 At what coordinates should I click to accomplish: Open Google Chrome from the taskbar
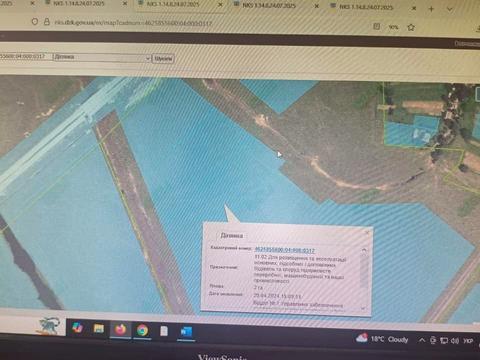(x=142, y=330)
